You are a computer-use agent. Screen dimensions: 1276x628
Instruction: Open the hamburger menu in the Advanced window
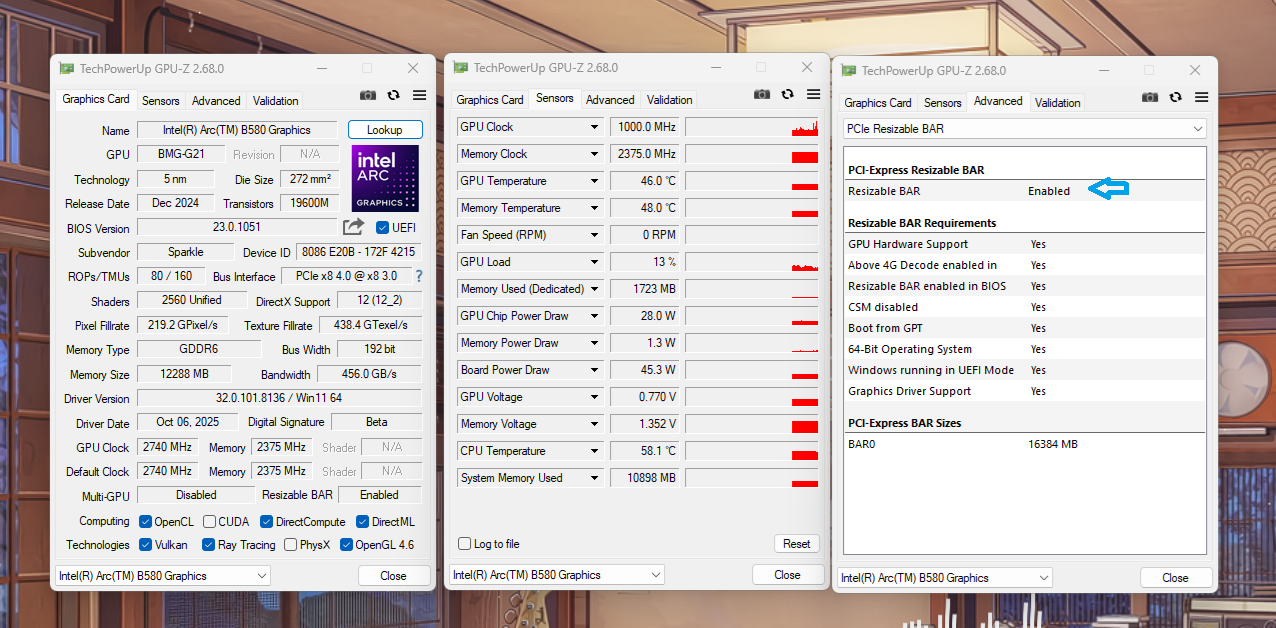point(1201,97)
